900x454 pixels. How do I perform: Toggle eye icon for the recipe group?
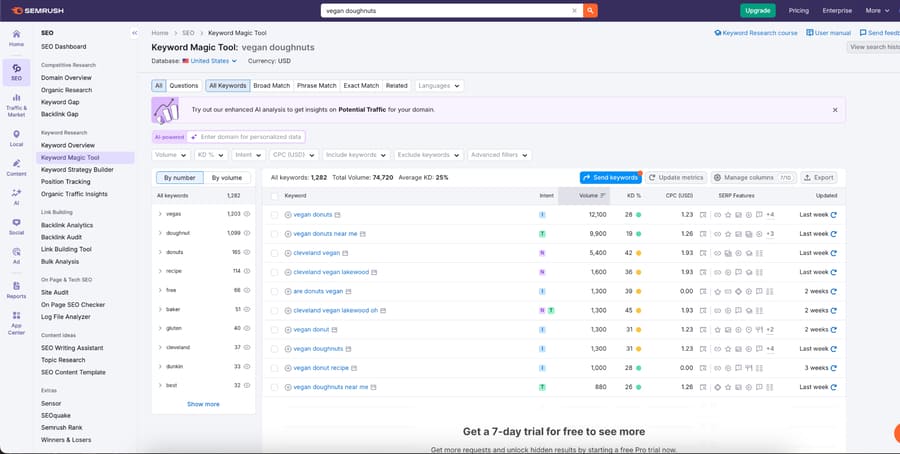(247, 271)
